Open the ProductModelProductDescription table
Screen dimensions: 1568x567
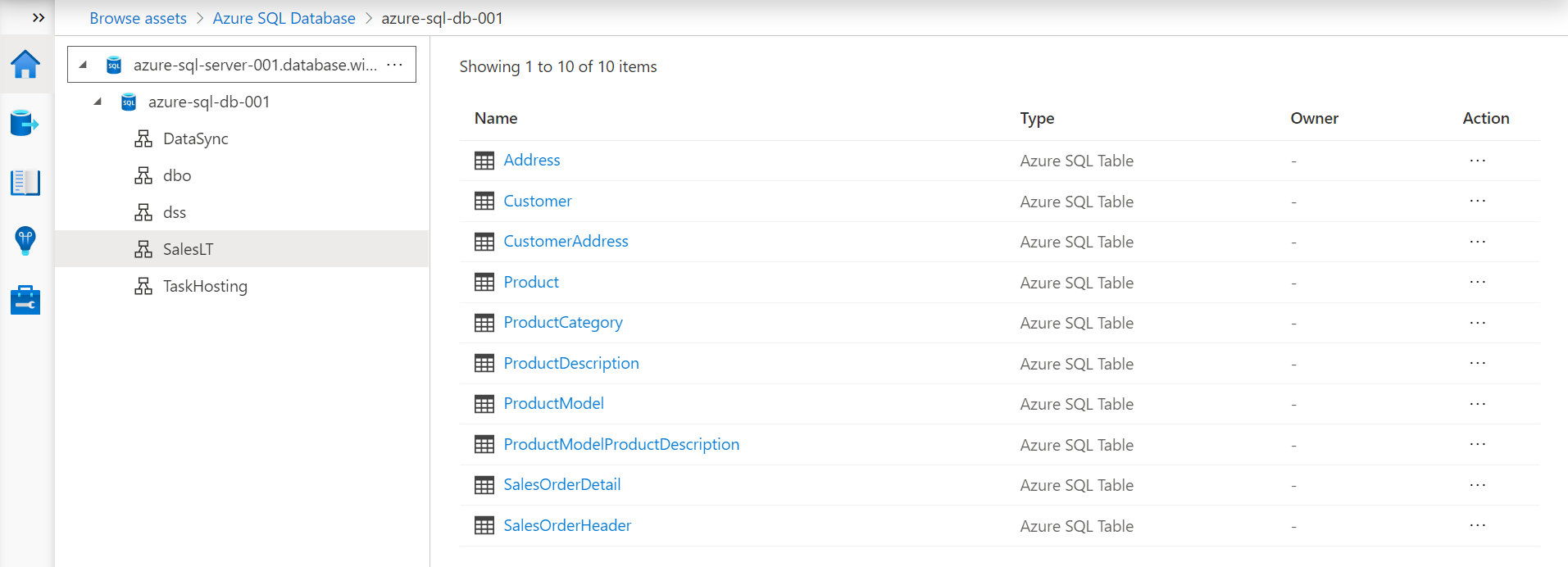point(621,444)
